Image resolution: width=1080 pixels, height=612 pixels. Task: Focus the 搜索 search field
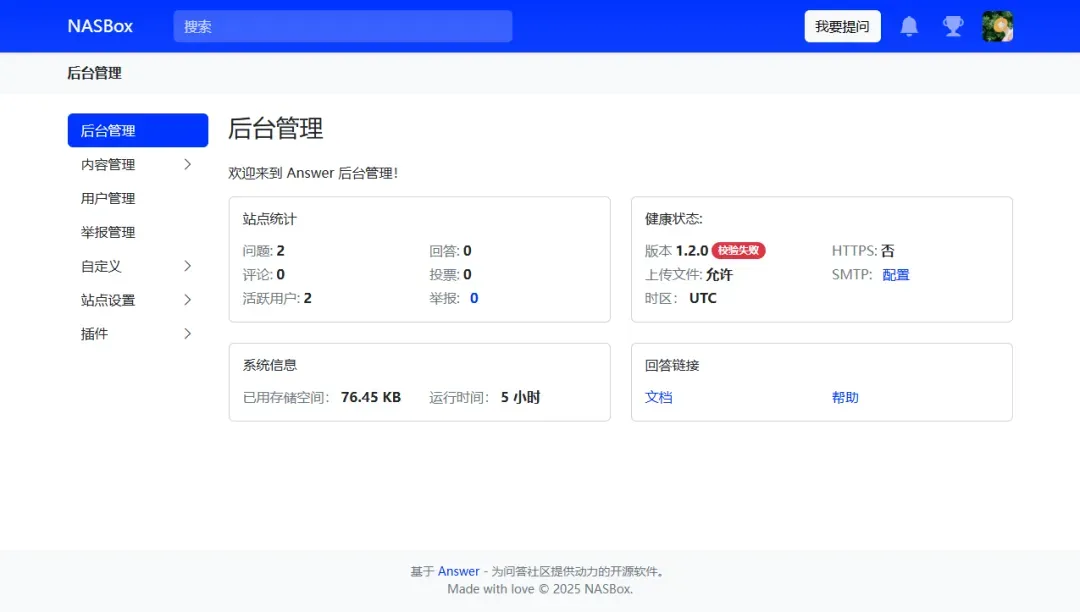342,27
